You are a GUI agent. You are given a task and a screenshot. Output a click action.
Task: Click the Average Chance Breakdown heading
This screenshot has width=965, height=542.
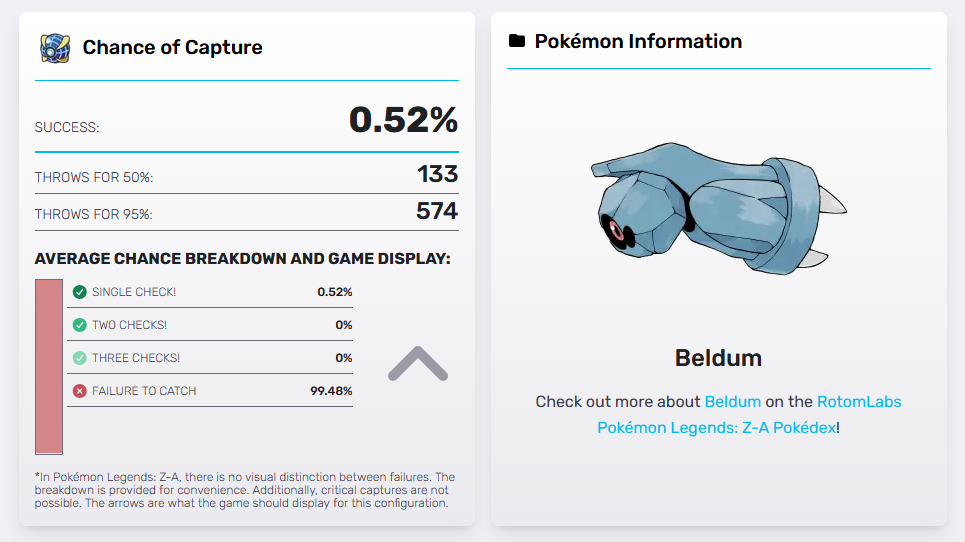click(242, 259)
